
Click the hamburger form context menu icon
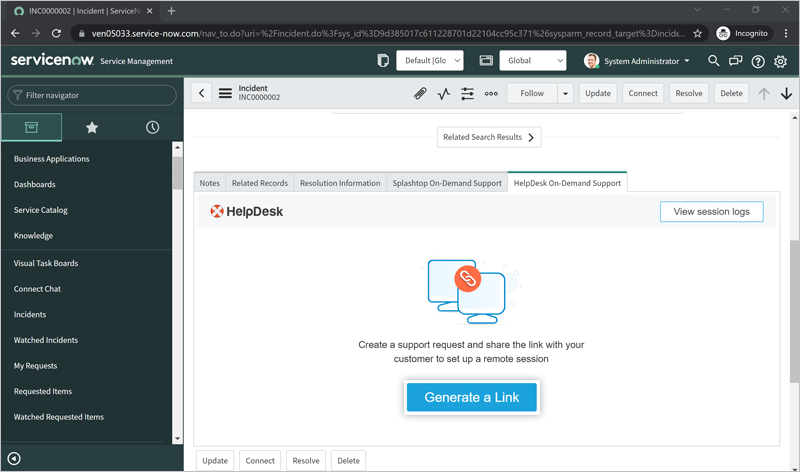point(225,93)
